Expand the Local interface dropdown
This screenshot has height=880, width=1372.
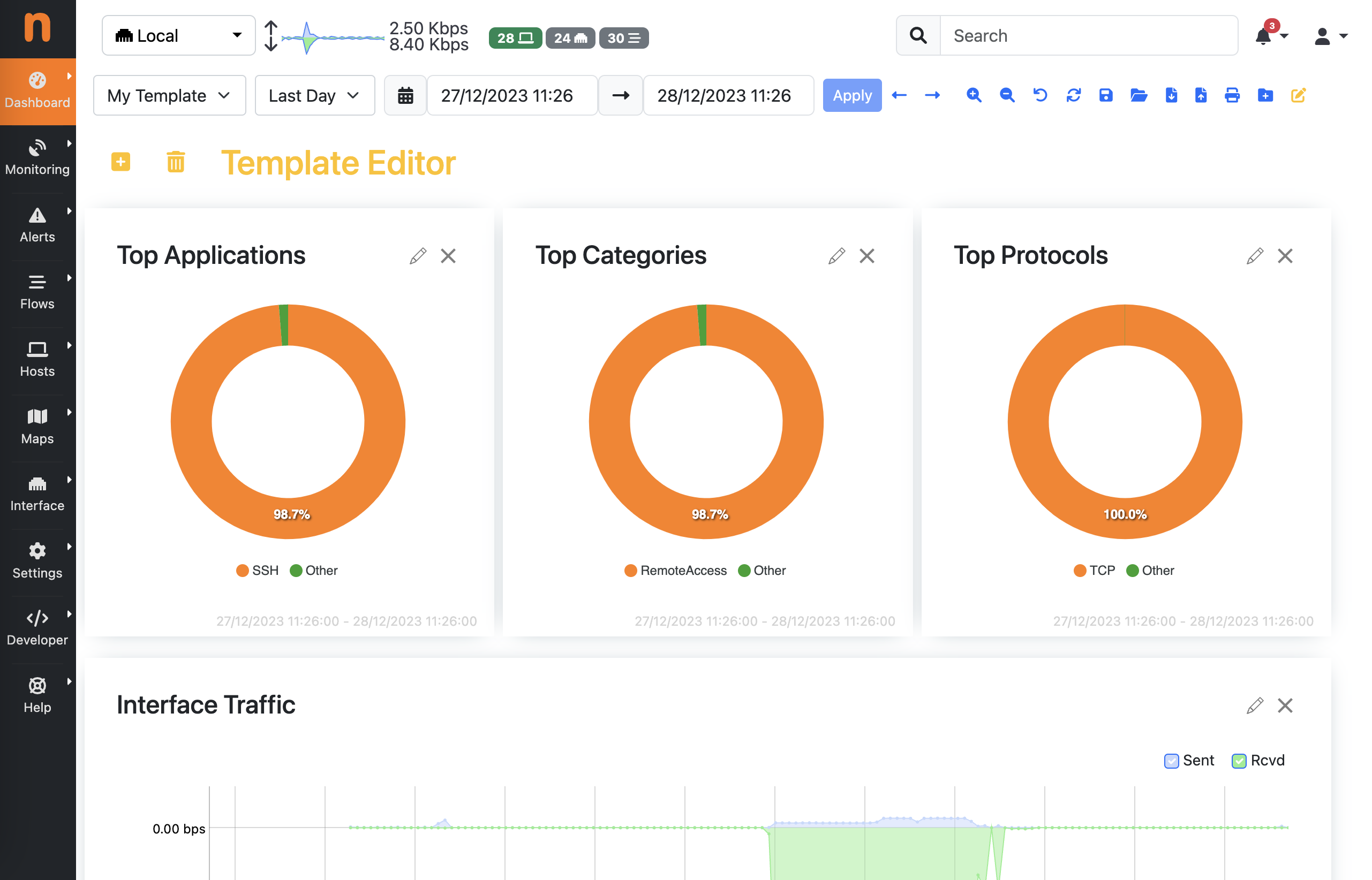coord(178,35)
